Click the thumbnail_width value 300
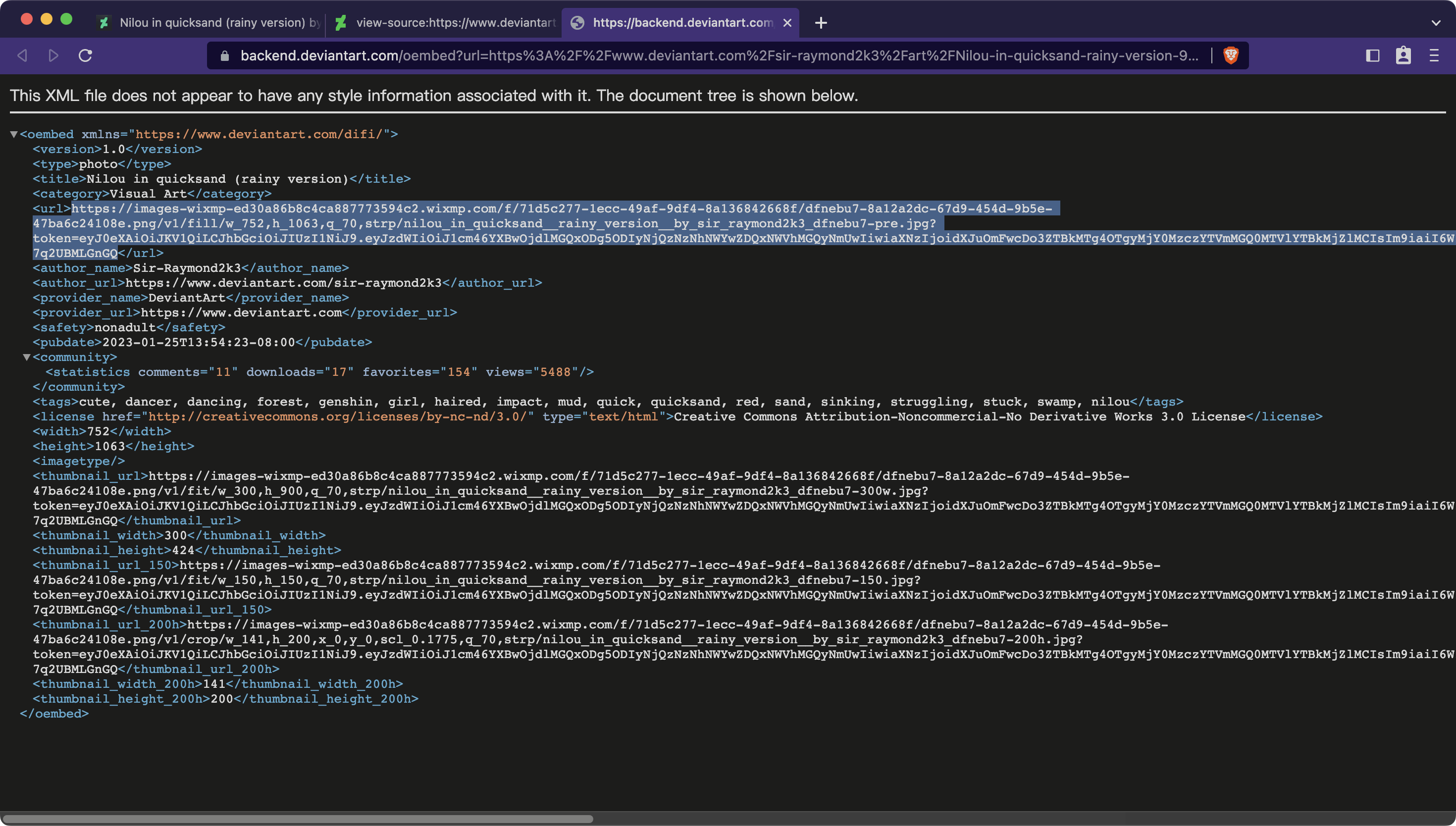 click(x=175, y=535)
